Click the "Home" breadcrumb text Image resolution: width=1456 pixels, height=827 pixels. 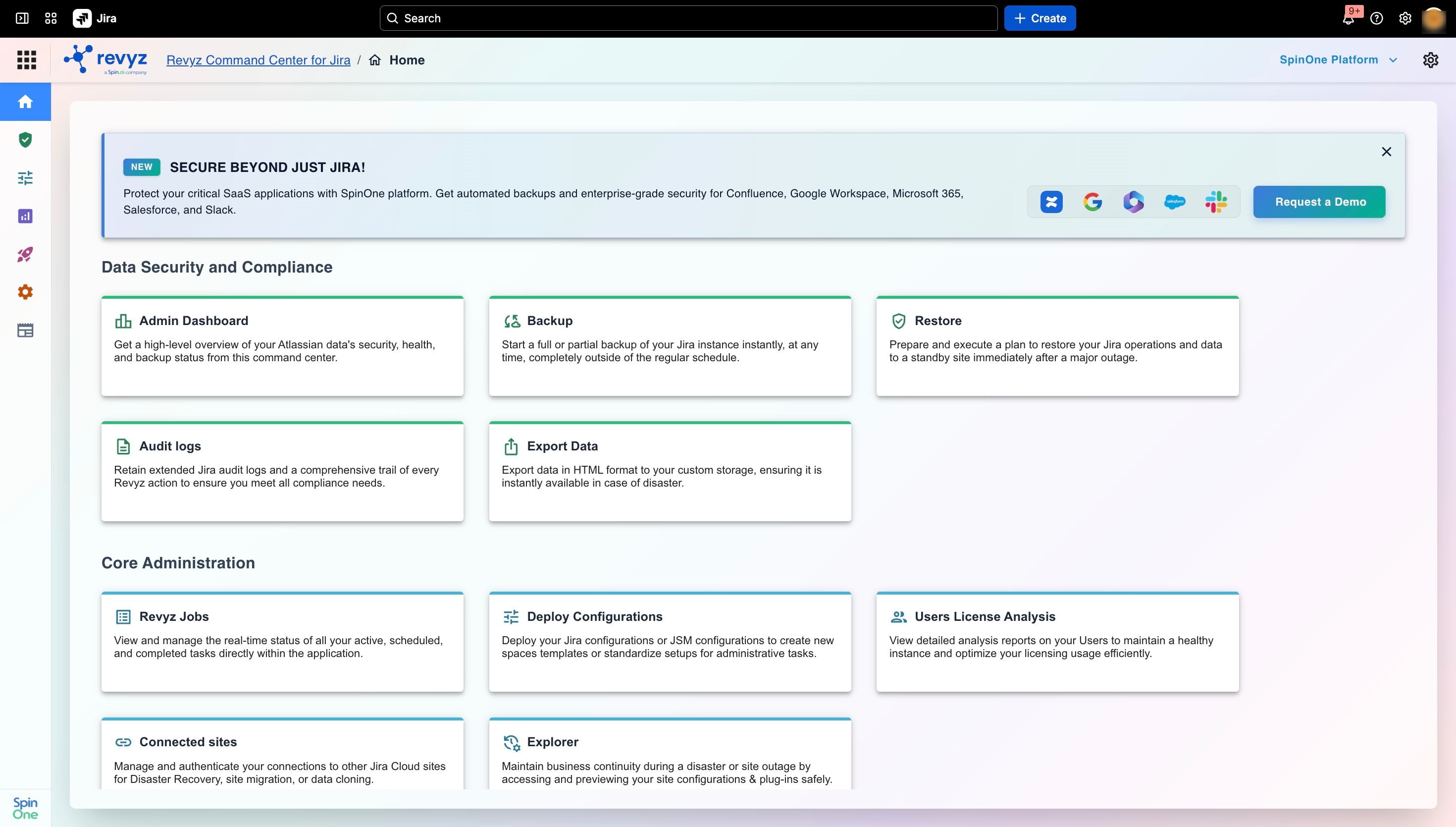(x=407, y=59)
